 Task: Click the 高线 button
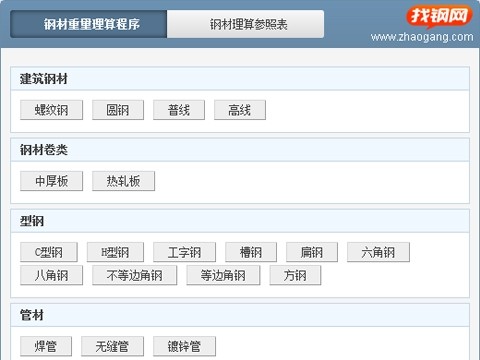[240, 110]
